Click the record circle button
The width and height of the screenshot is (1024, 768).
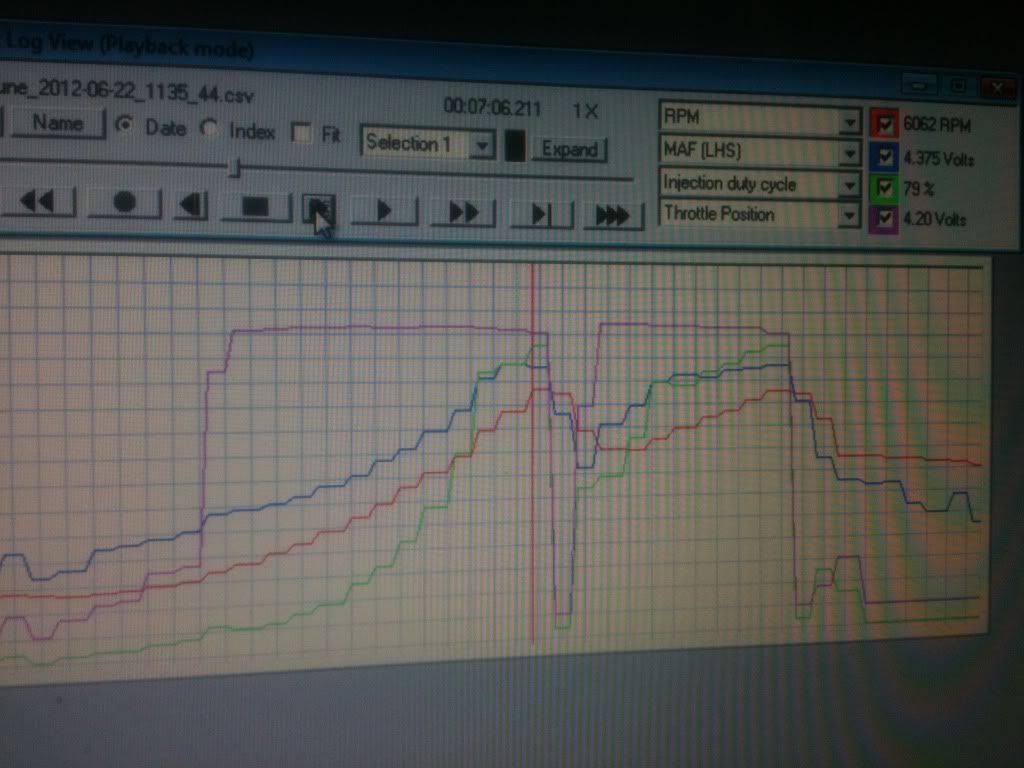124,203
